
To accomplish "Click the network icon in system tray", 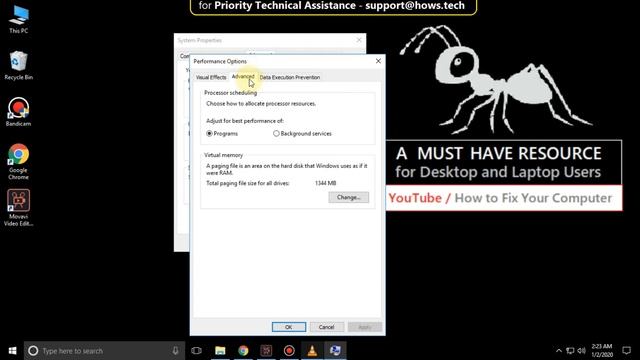I will click(570, 351).
